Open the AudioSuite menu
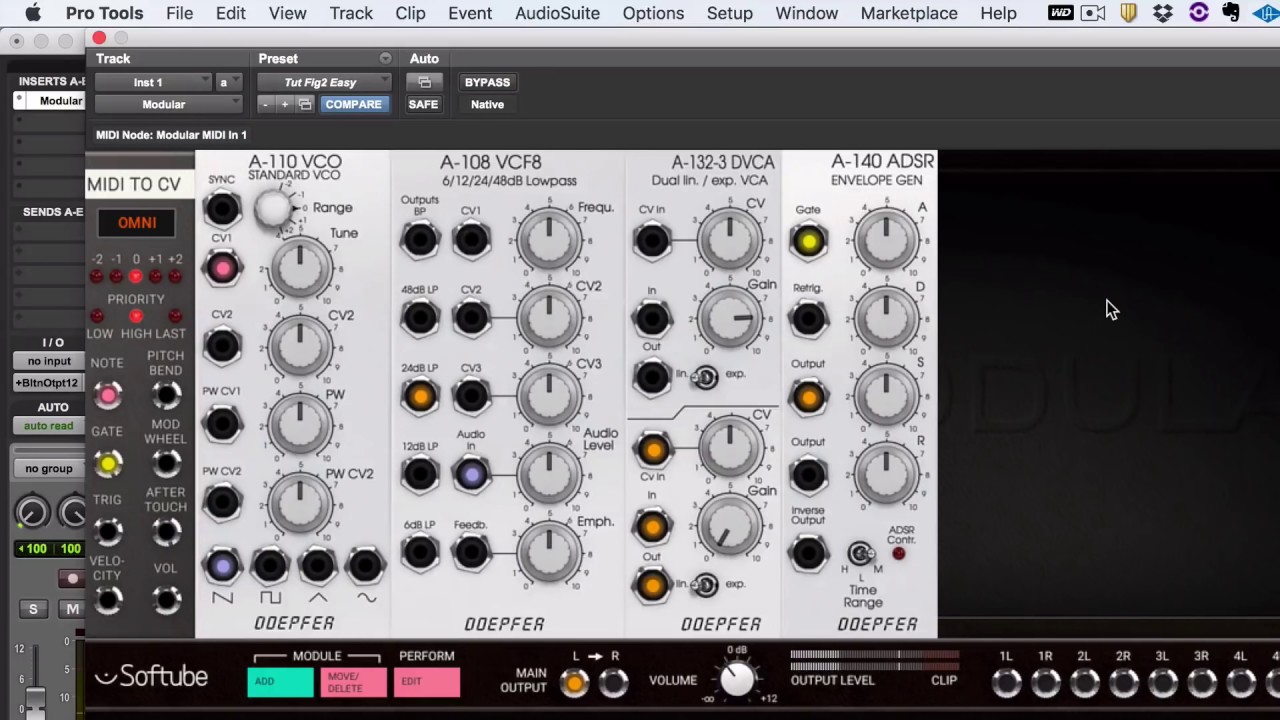 click(x=557, y=13)
